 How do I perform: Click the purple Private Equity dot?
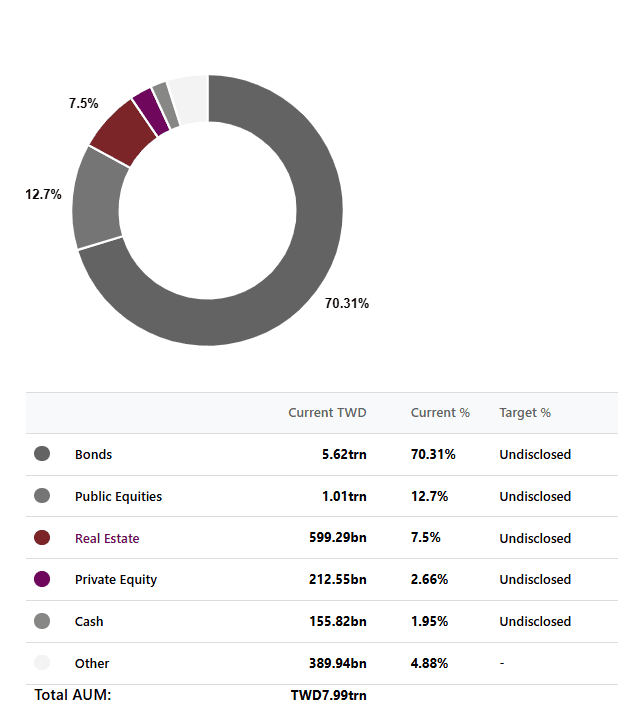coord(42,579)
